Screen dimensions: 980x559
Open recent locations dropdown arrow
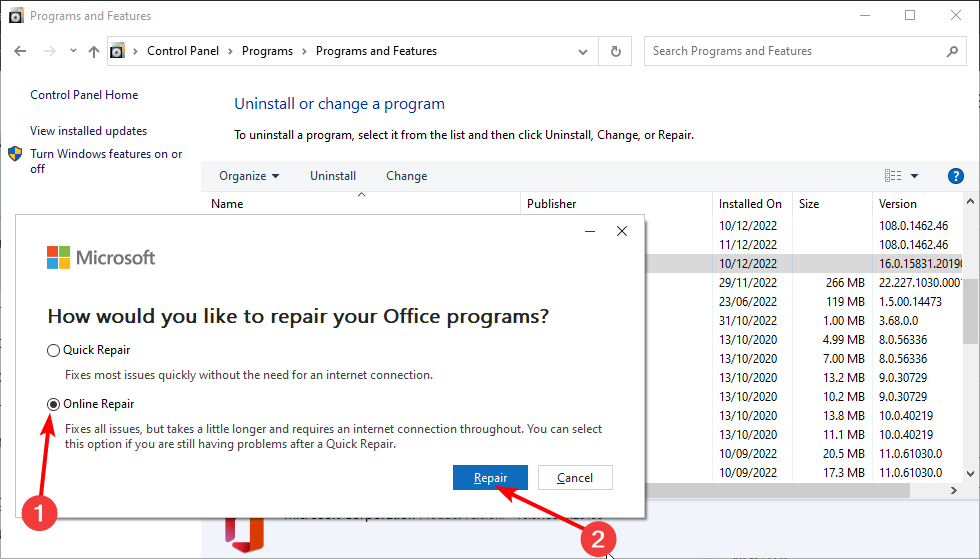73,51
